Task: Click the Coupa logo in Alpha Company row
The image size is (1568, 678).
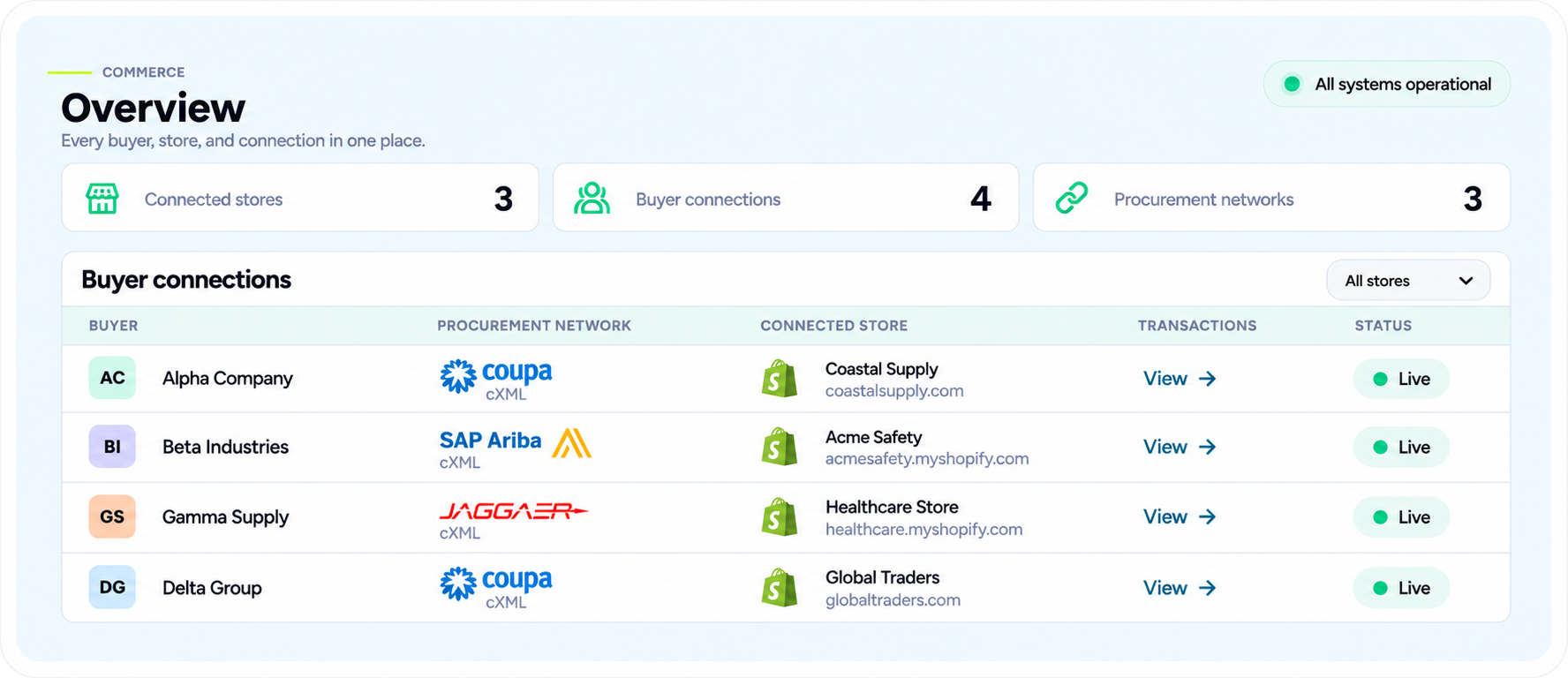Action: pos(496,375)
